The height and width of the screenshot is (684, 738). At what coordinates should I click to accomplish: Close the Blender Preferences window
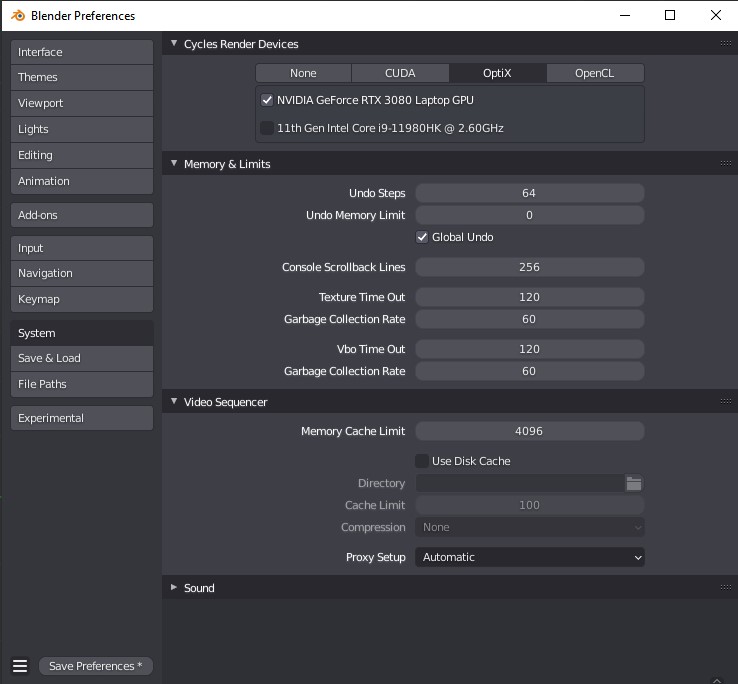[715, 16]
